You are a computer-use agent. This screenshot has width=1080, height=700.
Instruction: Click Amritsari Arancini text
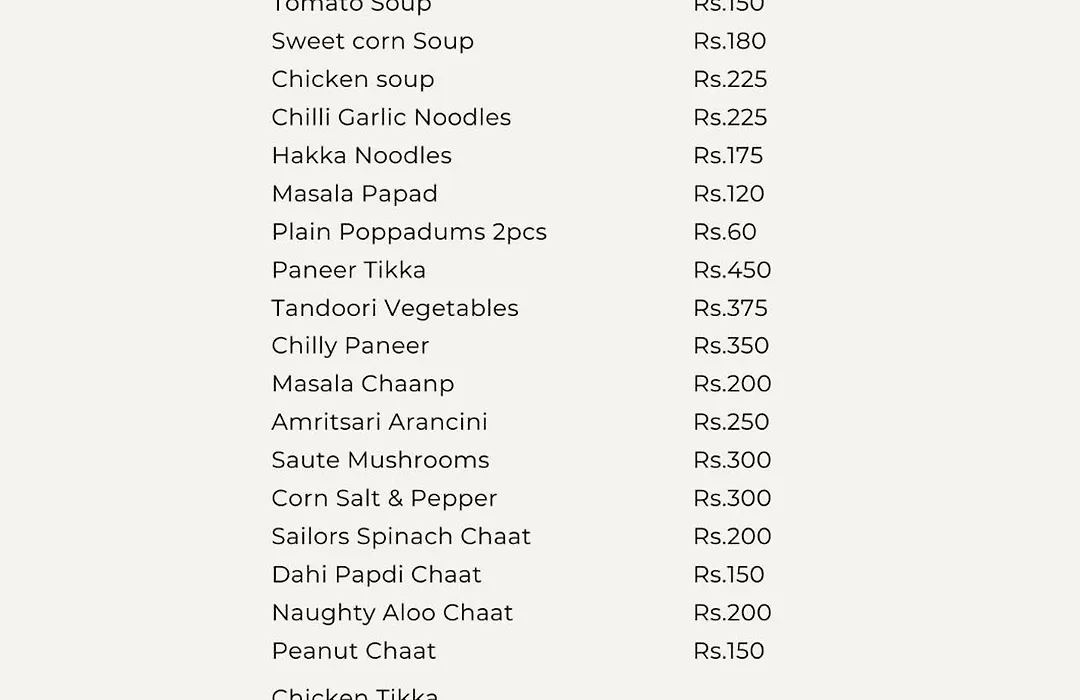(x=380, y=422)
